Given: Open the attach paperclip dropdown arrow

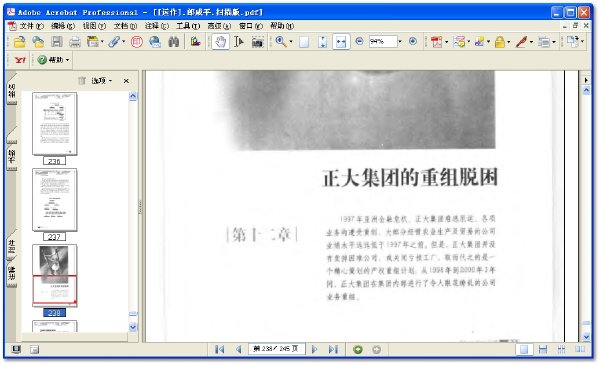Looking at the screenshot, I should point(124,42).
